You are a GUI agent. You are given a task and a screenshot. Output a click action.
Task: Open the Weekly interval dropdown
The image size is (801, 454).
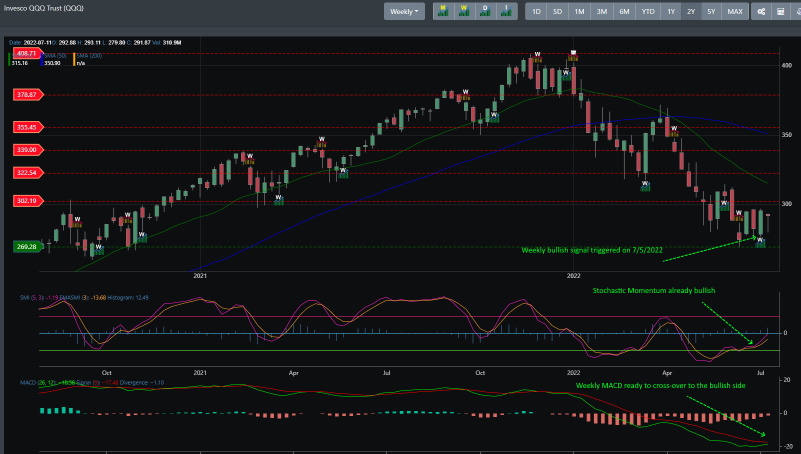404,11
